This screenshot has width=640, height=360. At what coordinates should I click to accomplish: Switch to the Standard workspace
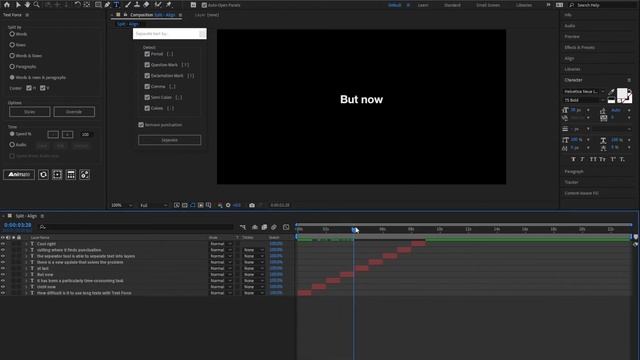tap(452, 5)
